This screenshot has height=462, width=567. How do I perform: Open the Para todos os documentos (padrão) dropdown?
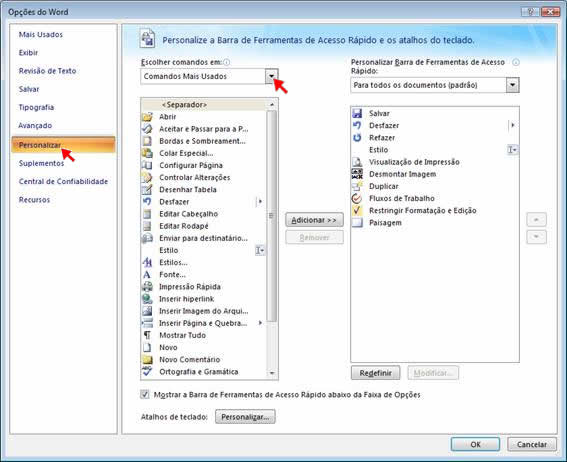512,85
